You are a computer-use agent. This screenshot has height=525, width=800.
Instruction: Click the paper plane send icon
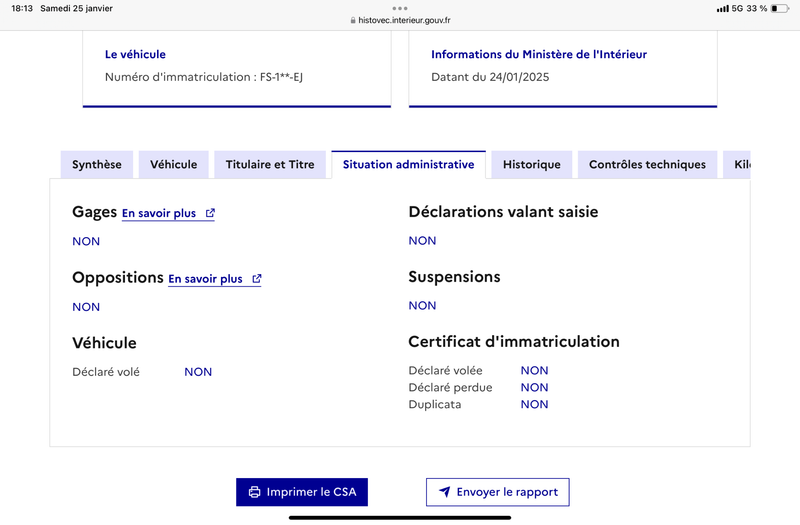click(445, 492)
